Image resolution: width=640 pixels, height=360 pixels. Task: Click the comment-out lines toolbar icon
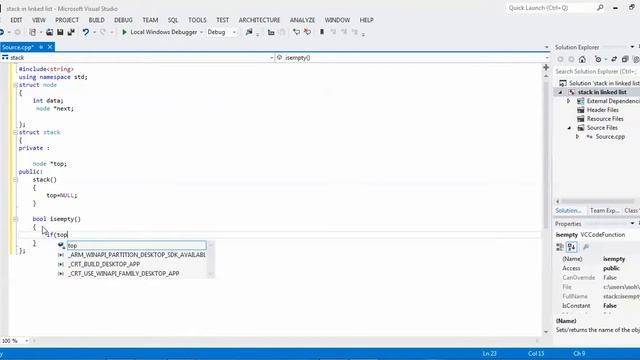point(296,32)
